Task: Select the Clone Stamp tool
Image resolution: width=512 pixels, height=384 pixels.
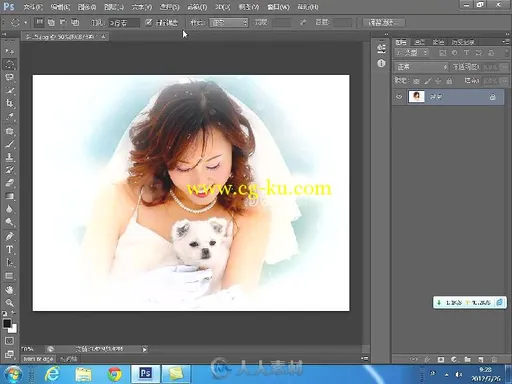Action: [9, 157]
